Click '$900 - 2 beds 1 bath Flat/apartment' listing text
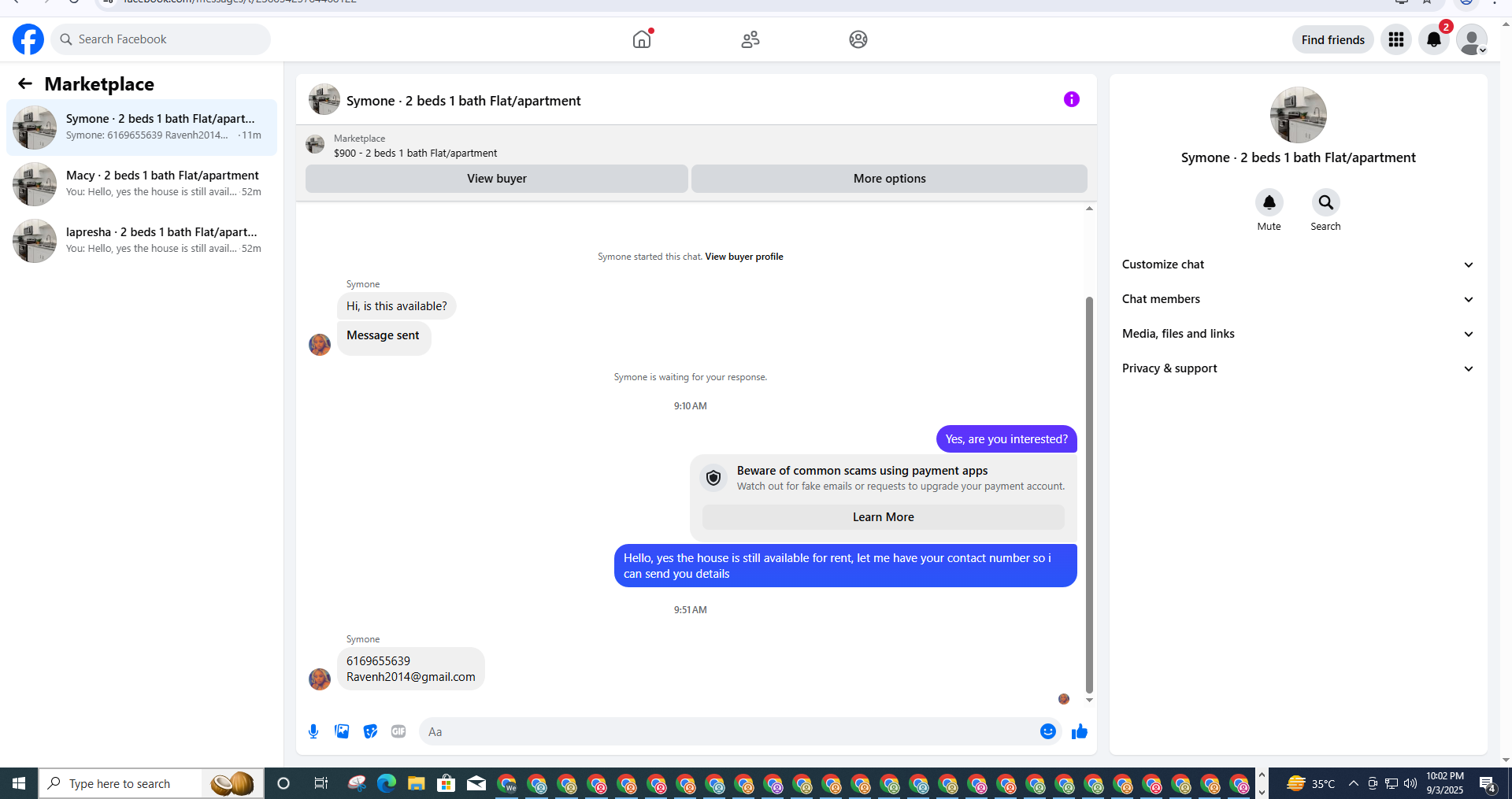This screenshot has width=1512, height=799. pyautogui.click(x=415, y=154)
